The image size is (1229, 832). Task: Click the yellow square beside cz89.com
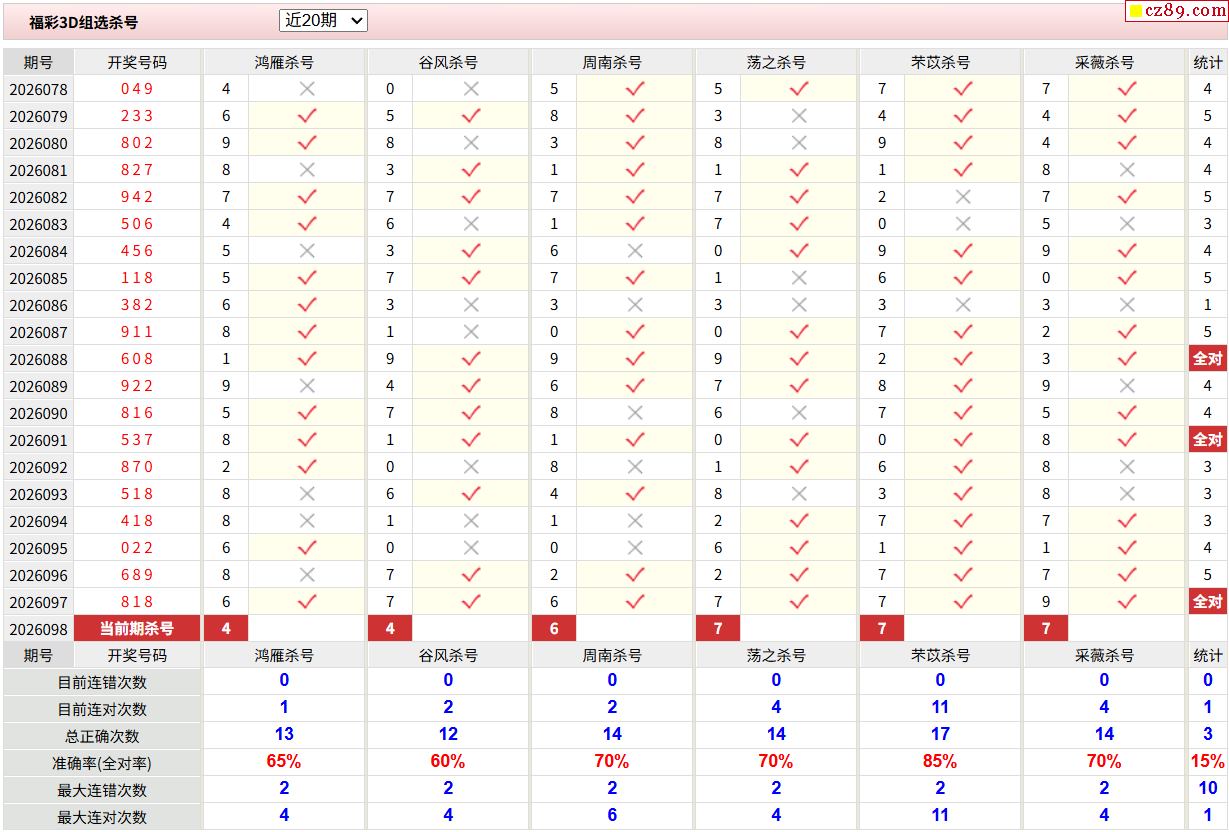click(x=1135, y=12)
